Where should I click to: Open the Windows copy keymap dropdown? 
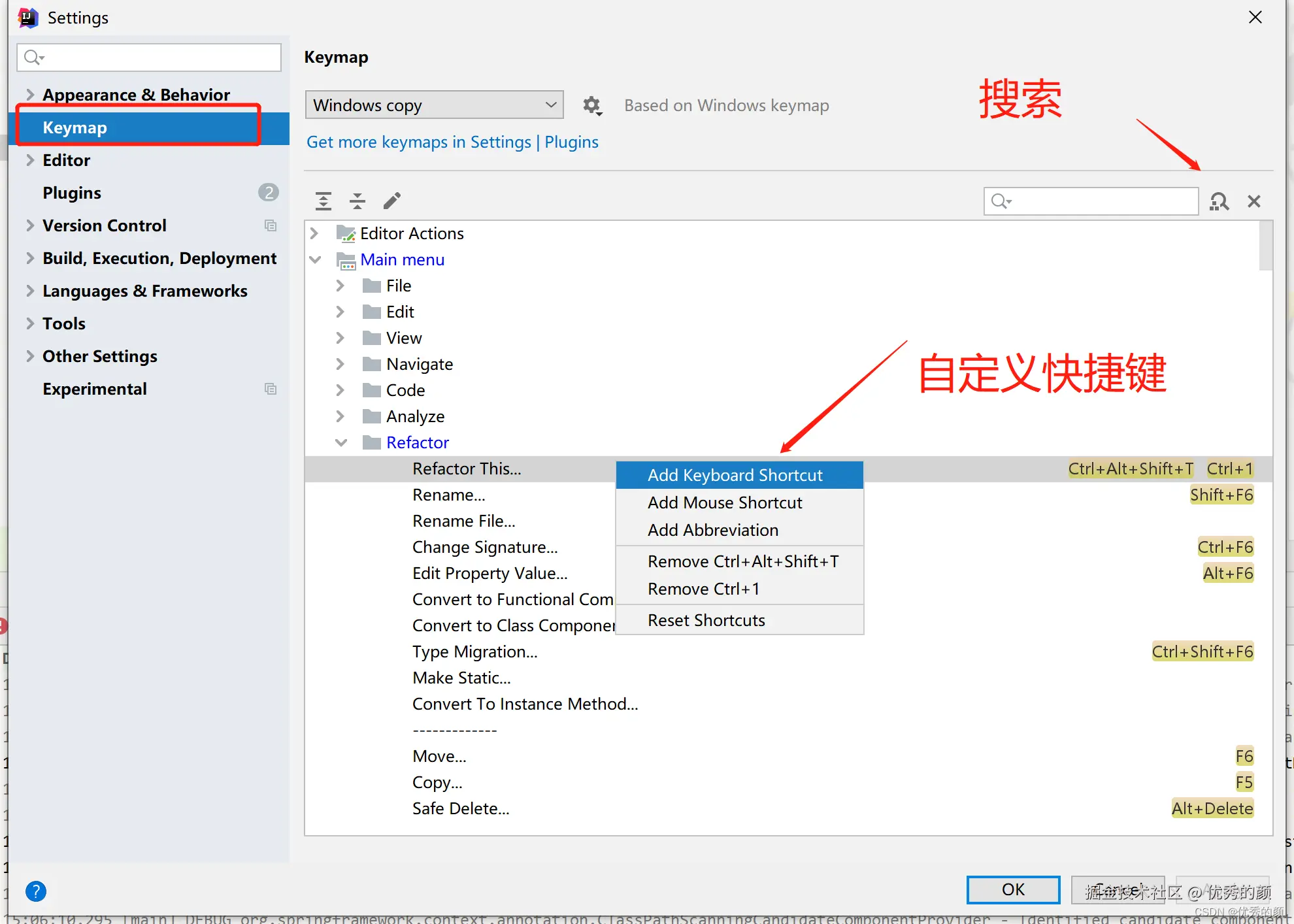[x=434, y=105]
